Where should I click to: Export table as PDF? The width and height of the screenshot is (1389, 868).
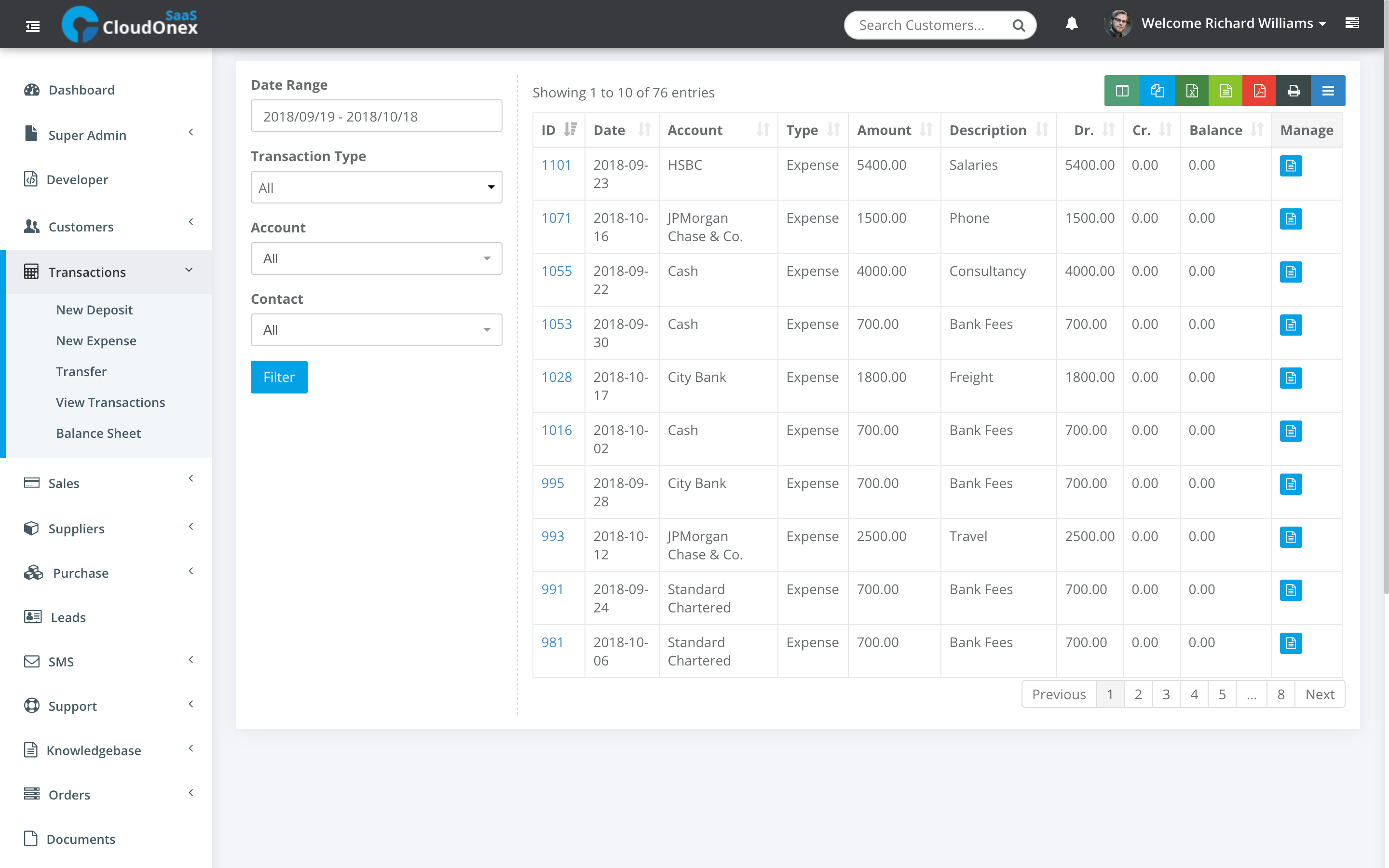(1259, 91)
